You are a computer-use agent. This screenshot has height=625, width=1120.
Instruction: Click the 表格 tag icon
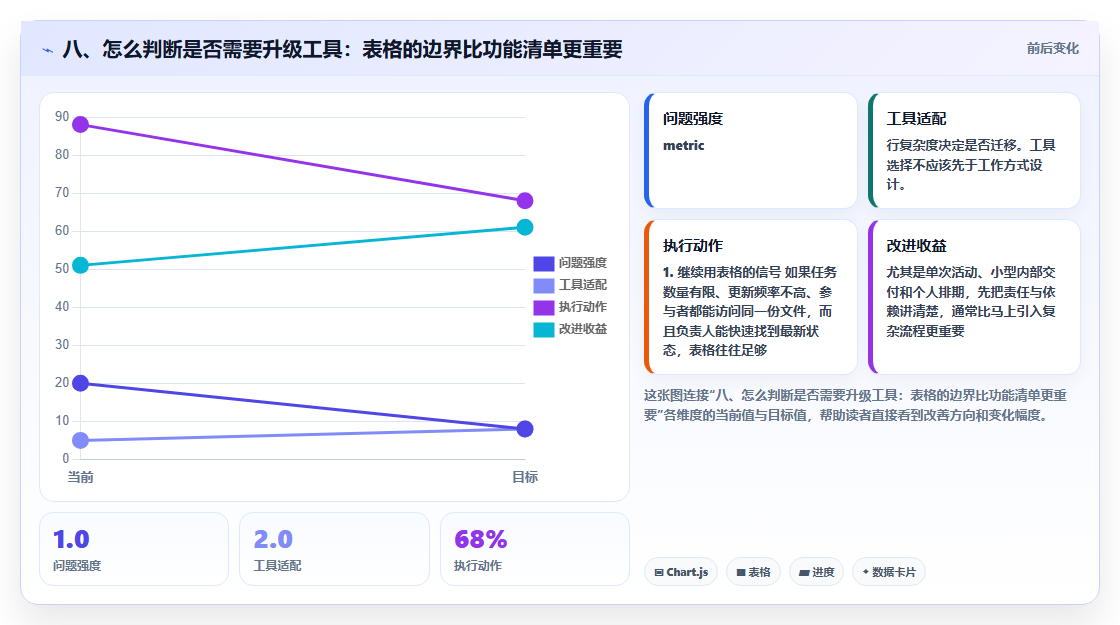coord(741,572)
